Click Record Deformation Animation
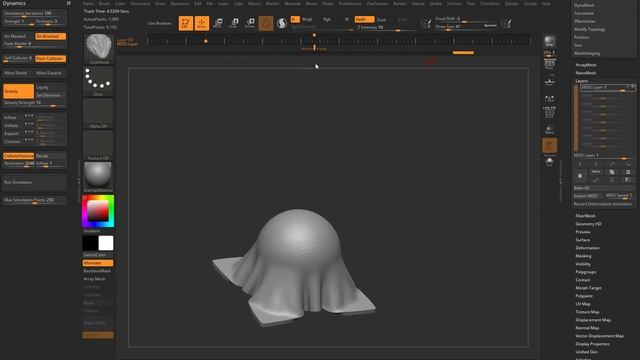The image size is (640, 360). coord(603,204)
